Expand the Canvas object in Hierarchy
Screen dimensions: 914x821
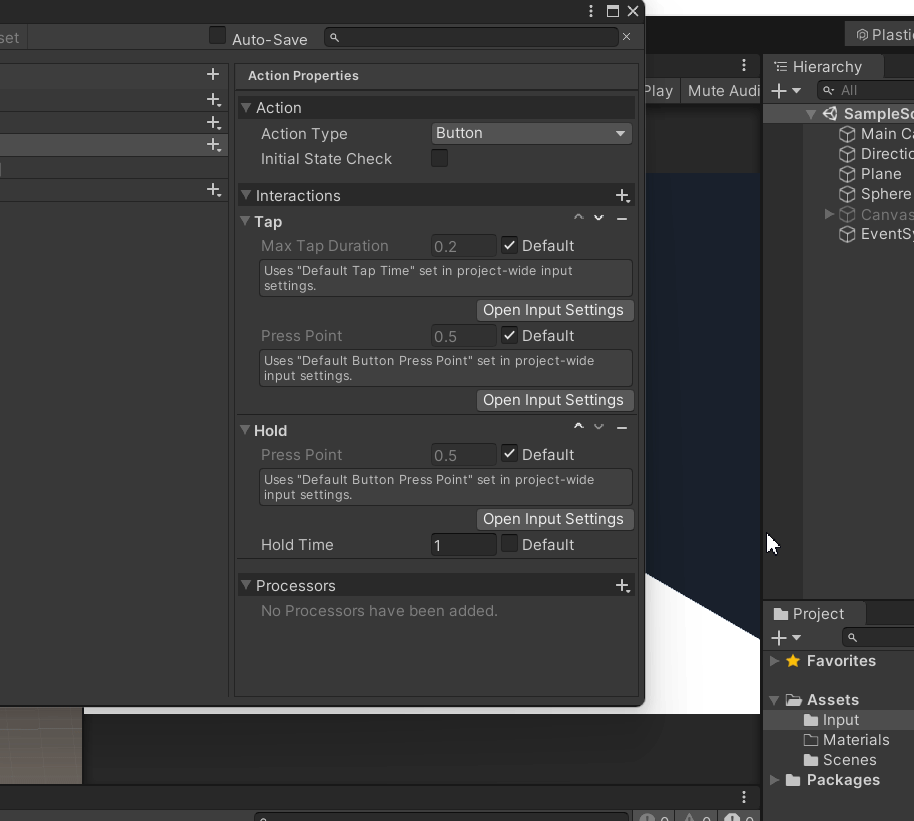pos(829,214)
